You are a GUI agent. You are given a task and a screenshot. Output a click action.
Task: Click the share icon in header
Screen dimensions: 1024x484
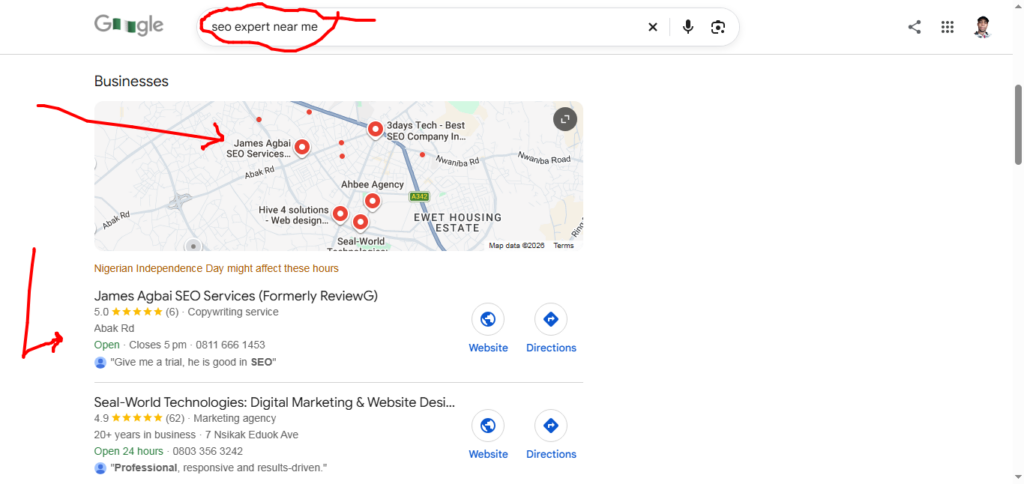coord(914,27)
